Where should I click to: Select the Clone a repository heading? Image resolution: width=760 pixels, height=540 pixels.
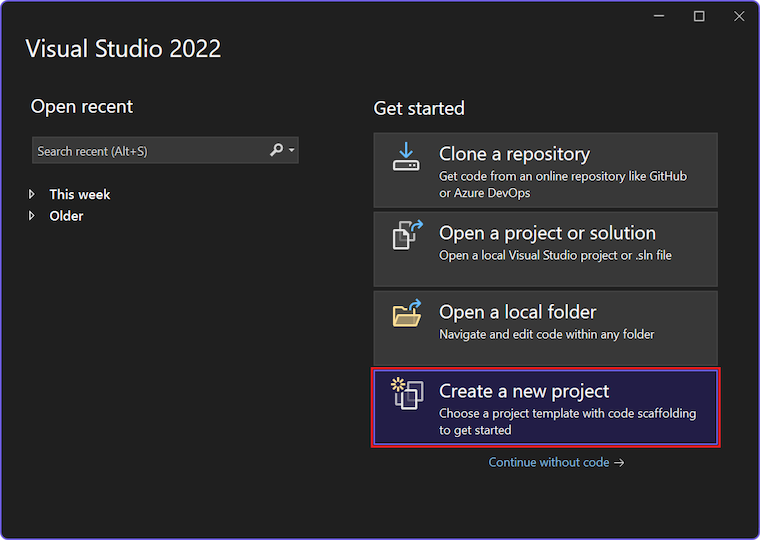(x=514, y=154)
